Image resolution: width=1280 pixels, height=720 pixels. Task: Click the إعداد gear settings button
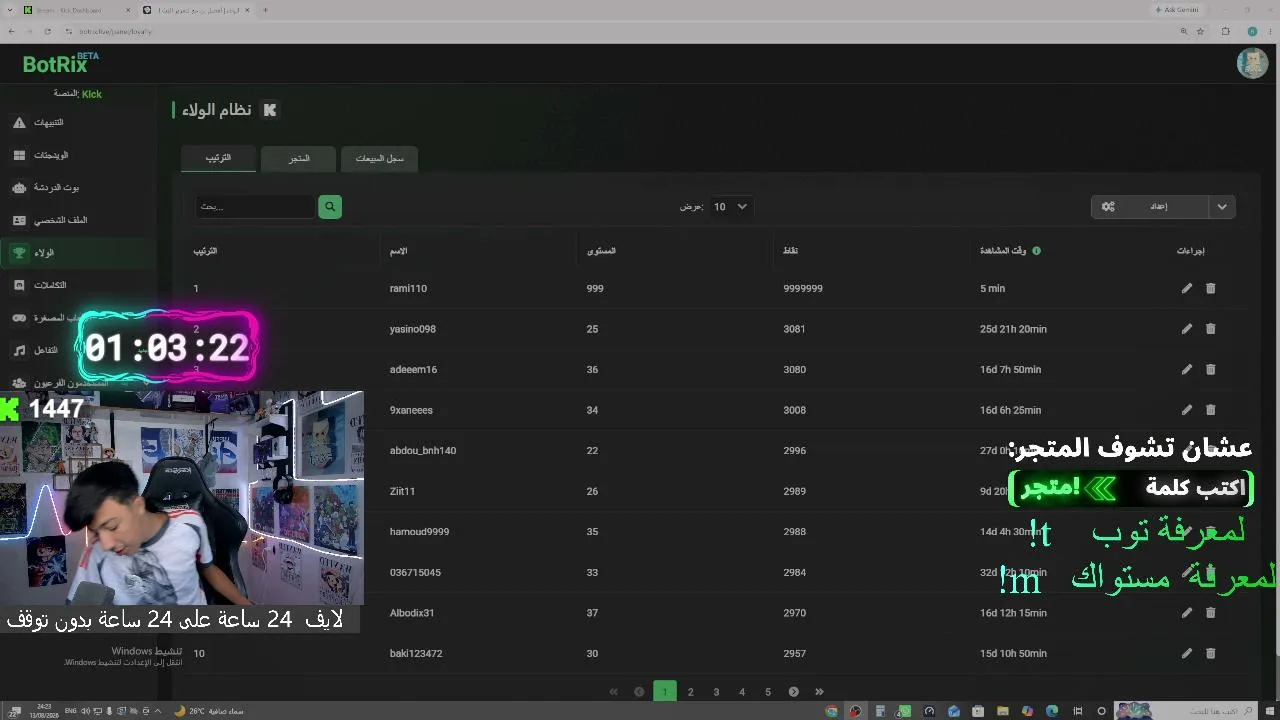[x=1150, y=206]
